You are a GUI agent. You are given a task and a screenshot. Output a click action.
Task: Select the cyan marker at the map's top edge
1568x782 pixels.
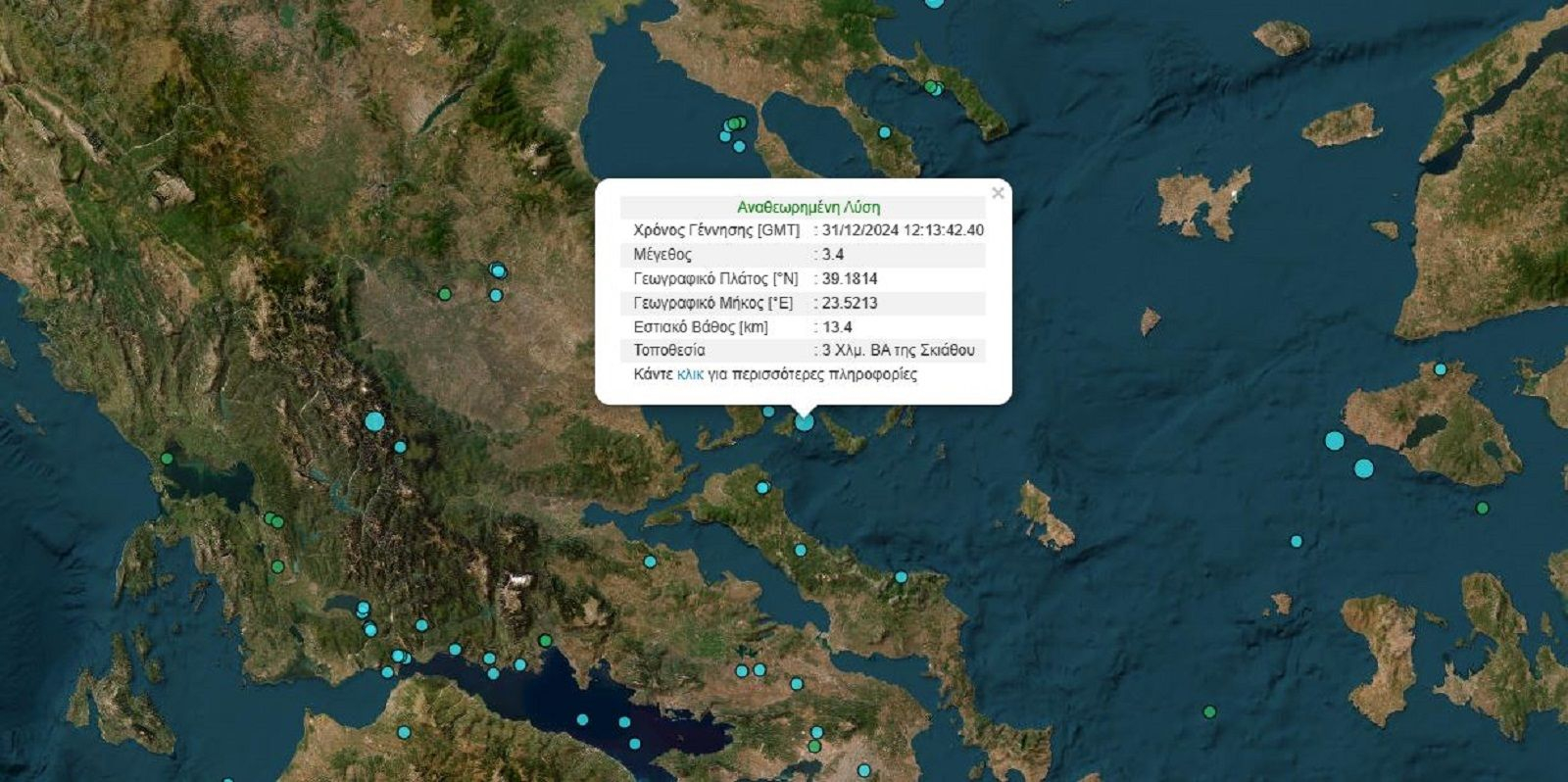[x=935, y=3]
